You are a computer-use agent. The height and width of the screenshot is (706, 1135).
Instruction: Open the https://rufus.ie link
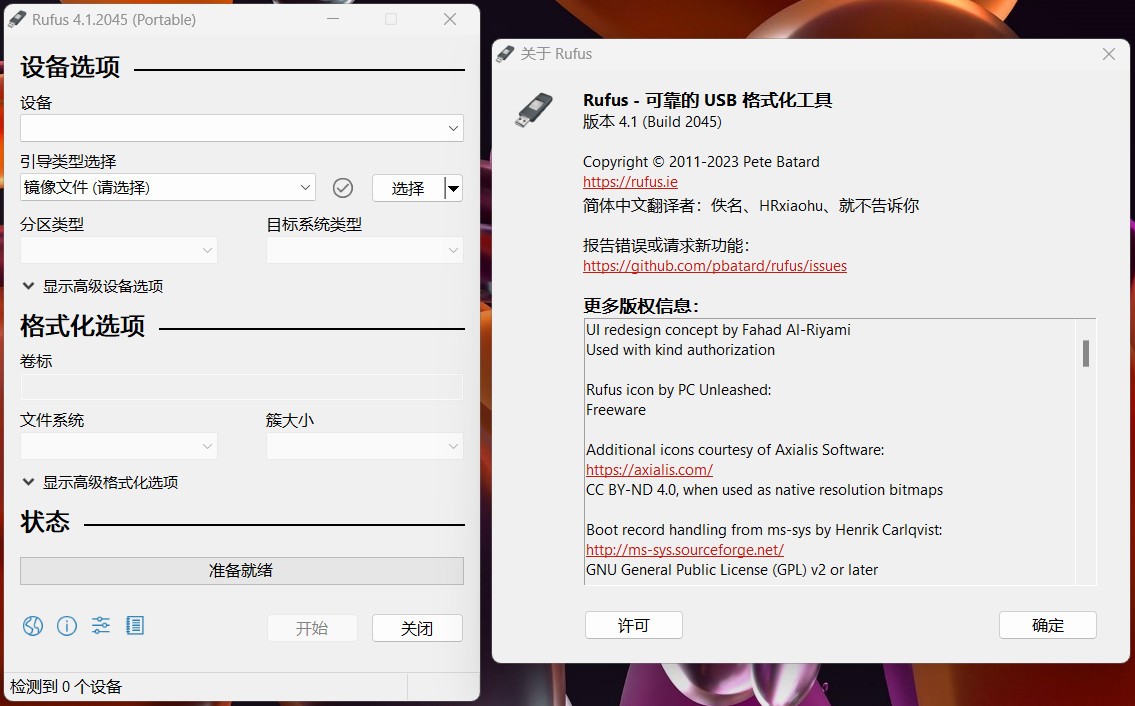(x=630, y=182)
